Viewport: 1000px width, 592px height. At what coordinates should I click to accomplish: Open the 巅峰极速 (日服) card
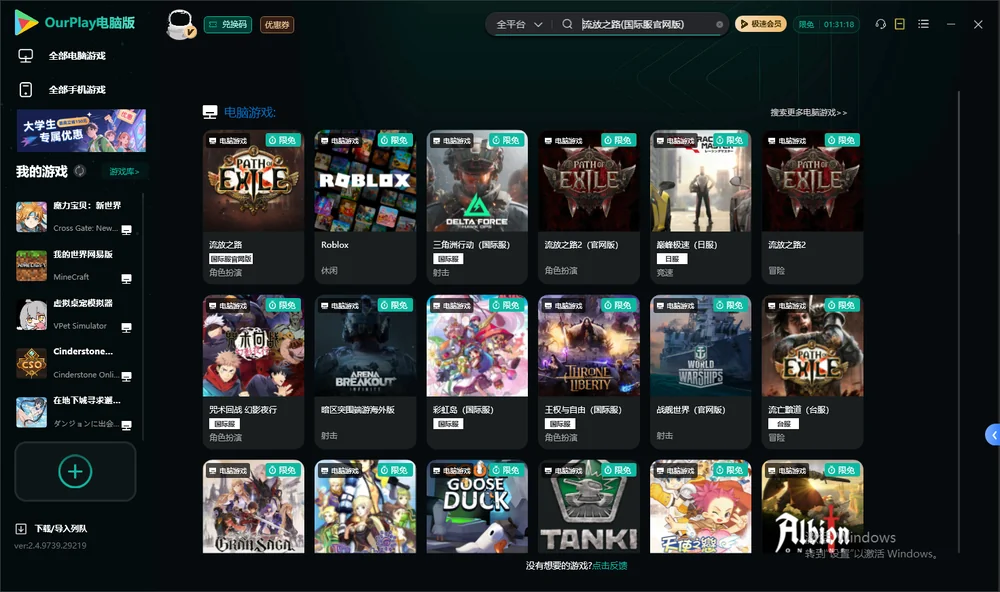pos(700,207)
